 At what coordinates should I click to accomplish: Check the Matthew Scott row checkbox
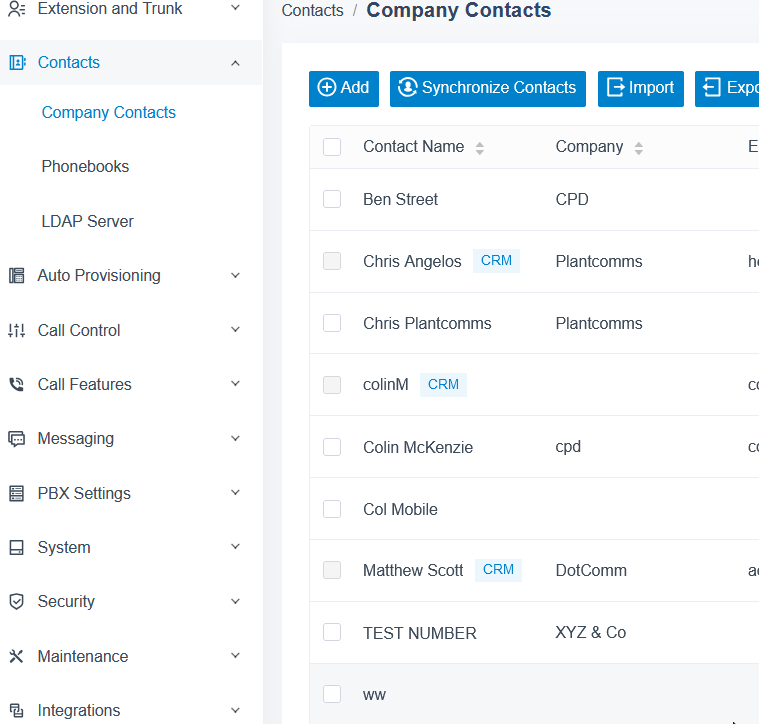point(332,570)
